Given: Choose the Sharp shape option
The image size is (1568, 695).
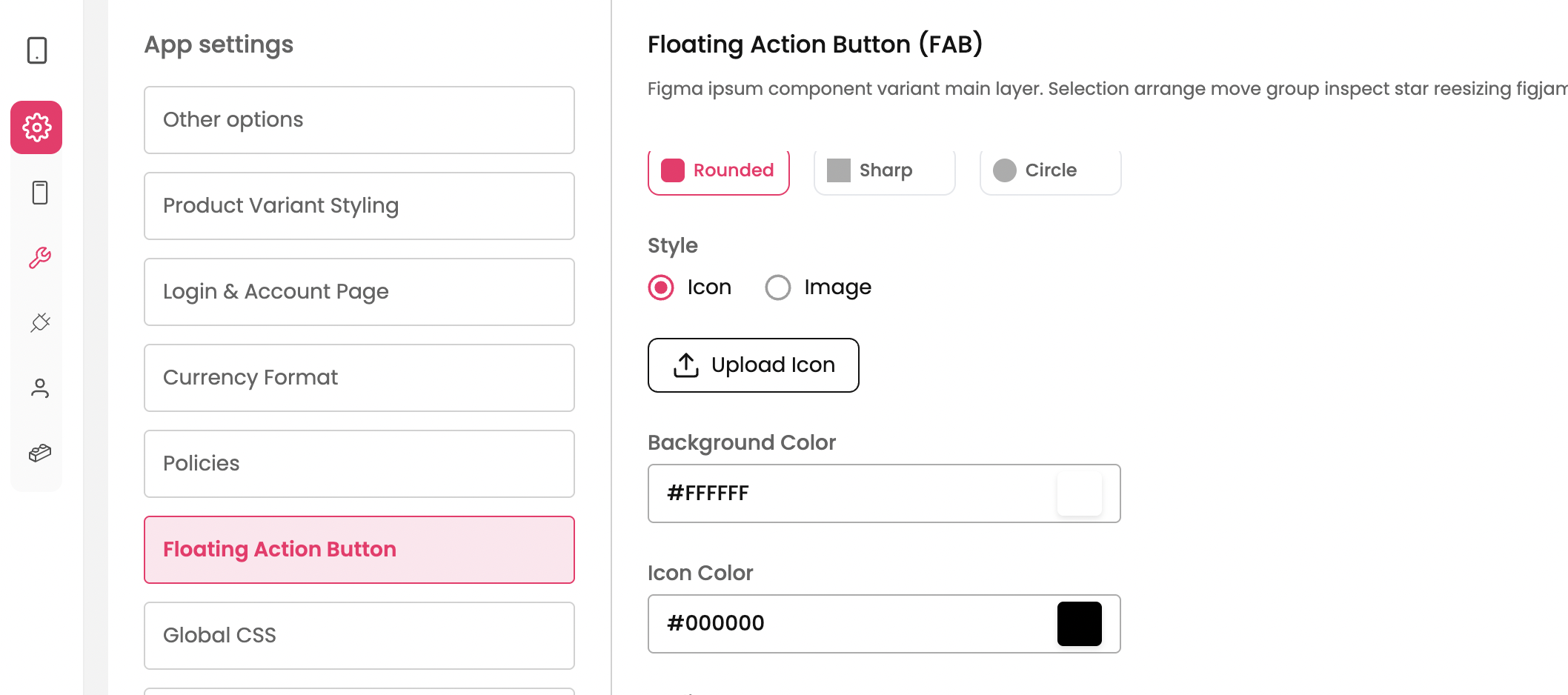Looking at the screenshot, I should (x=884, y=171).
